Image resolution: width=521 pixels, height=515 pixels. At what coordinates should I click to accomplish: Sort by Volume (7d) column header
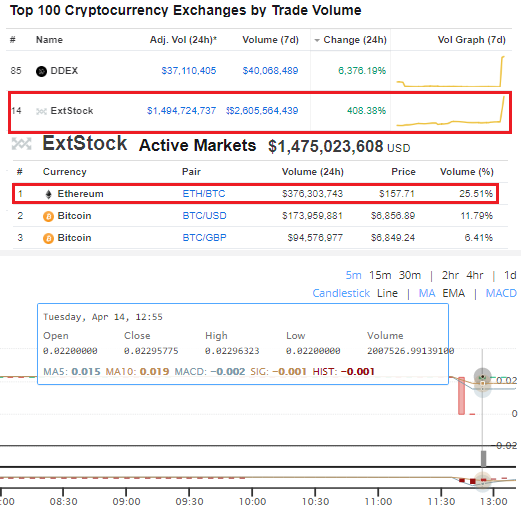pos(270,40)
